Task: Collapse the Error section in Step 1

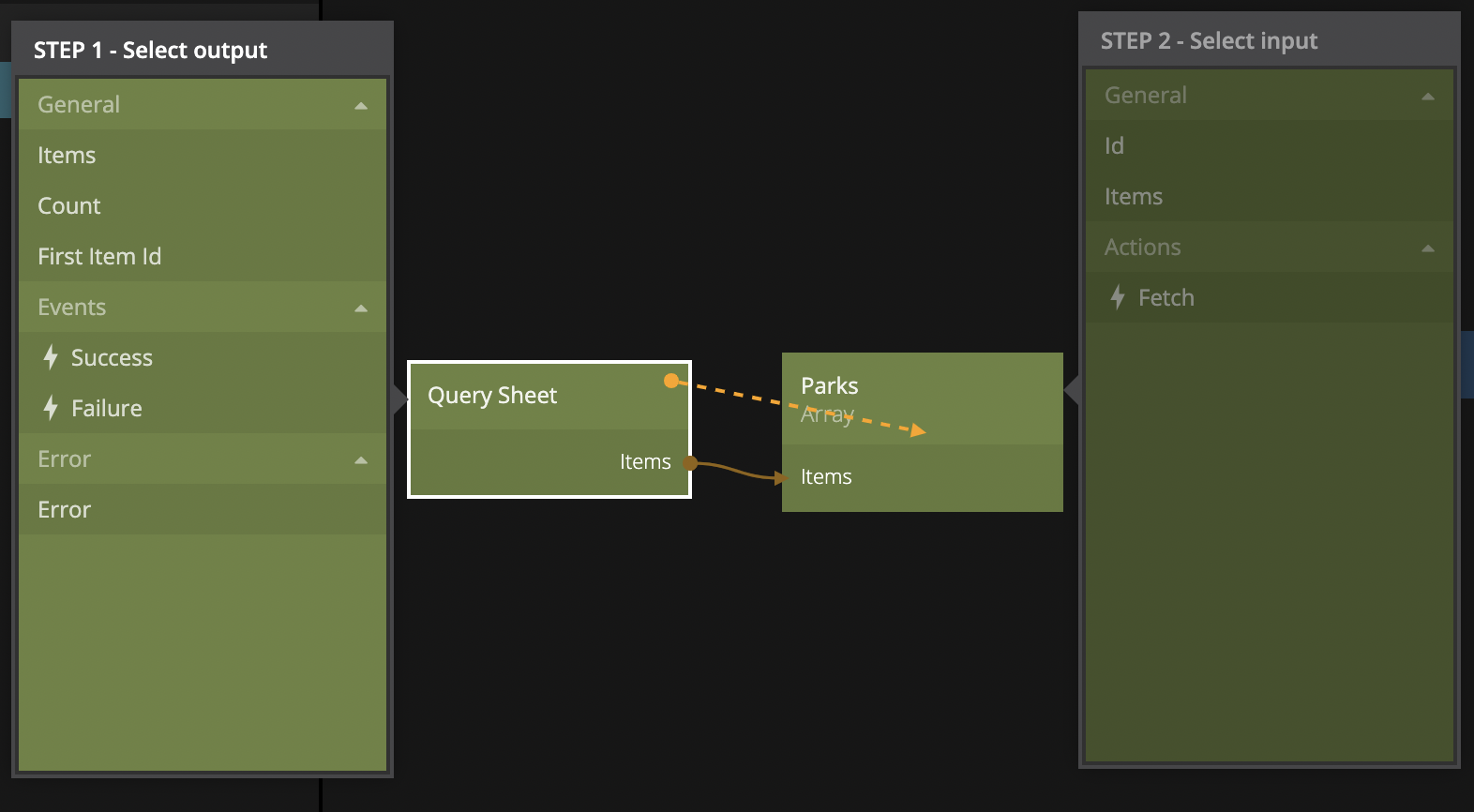Action: 361,459
